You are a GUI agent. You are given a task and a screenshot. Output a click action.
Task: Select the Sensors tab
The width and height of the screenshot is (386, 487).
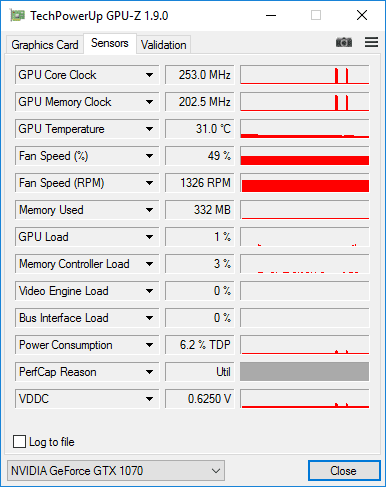[x=110, y=43]
